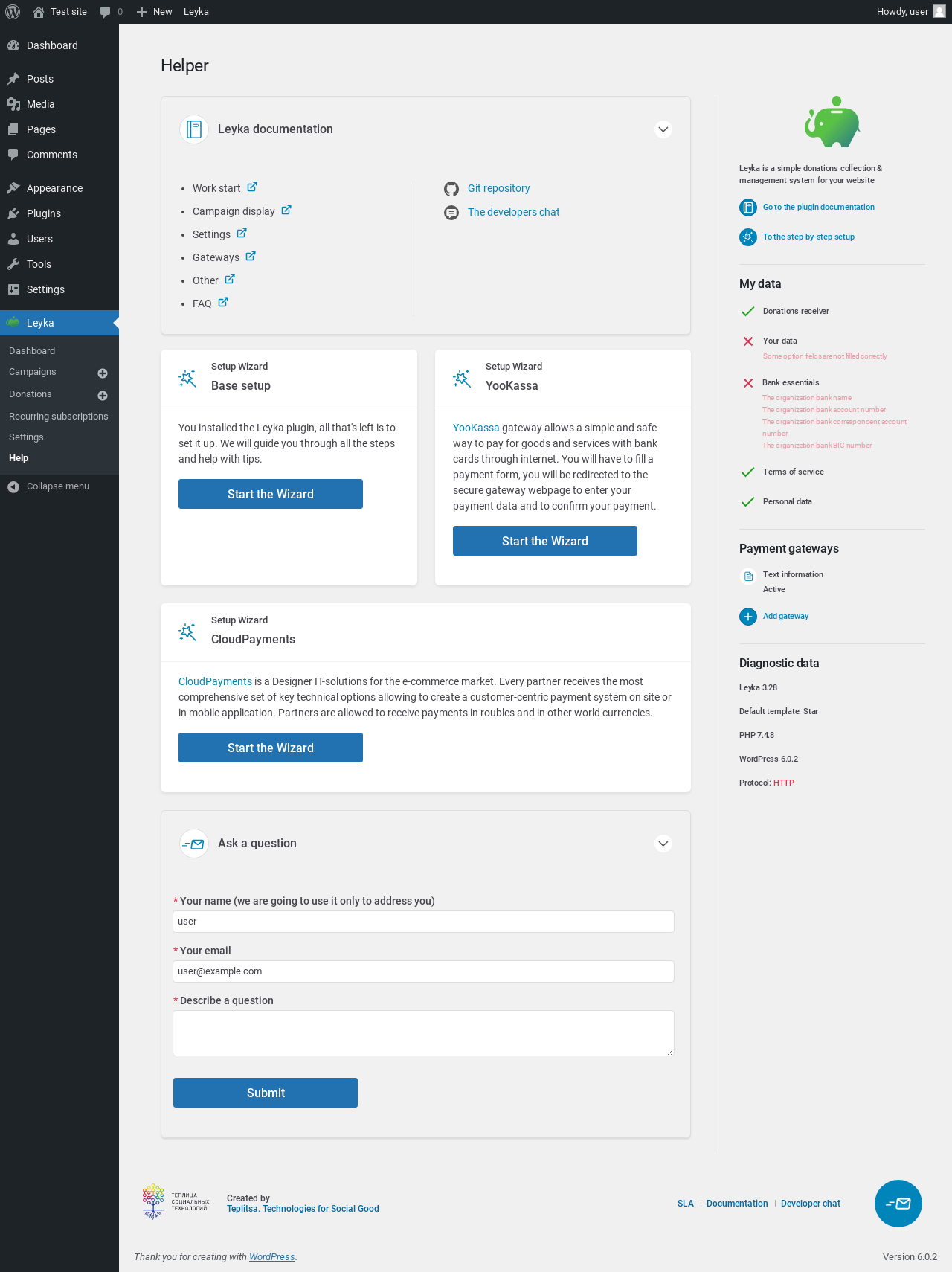Open the Tools menu
This screenshot has height=1272, width=952.
coord(59,264)
